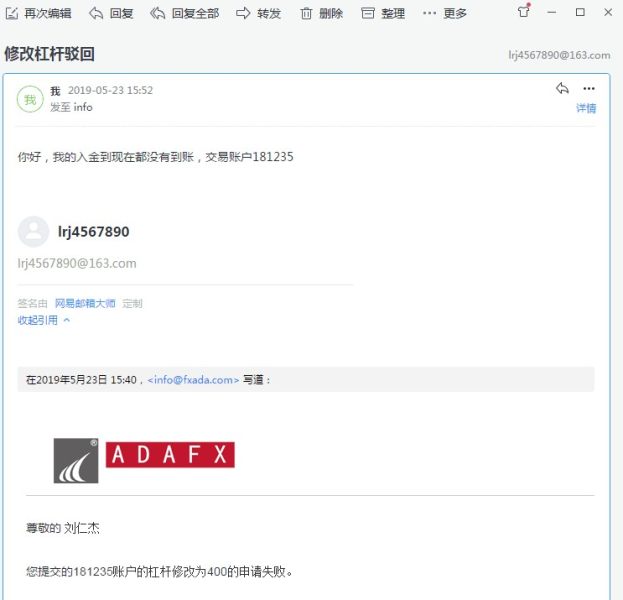
Task: Open the three-dot menu in message header
Action: point(589,88)
